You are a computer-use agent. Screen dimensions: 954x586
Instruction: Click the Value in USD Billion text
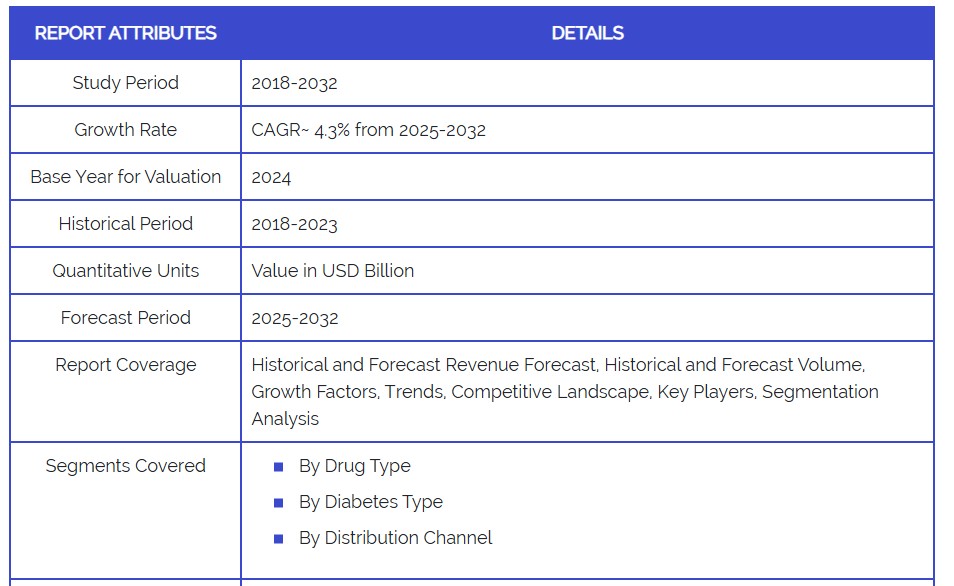pyautogui.click(x=332, y=271)
